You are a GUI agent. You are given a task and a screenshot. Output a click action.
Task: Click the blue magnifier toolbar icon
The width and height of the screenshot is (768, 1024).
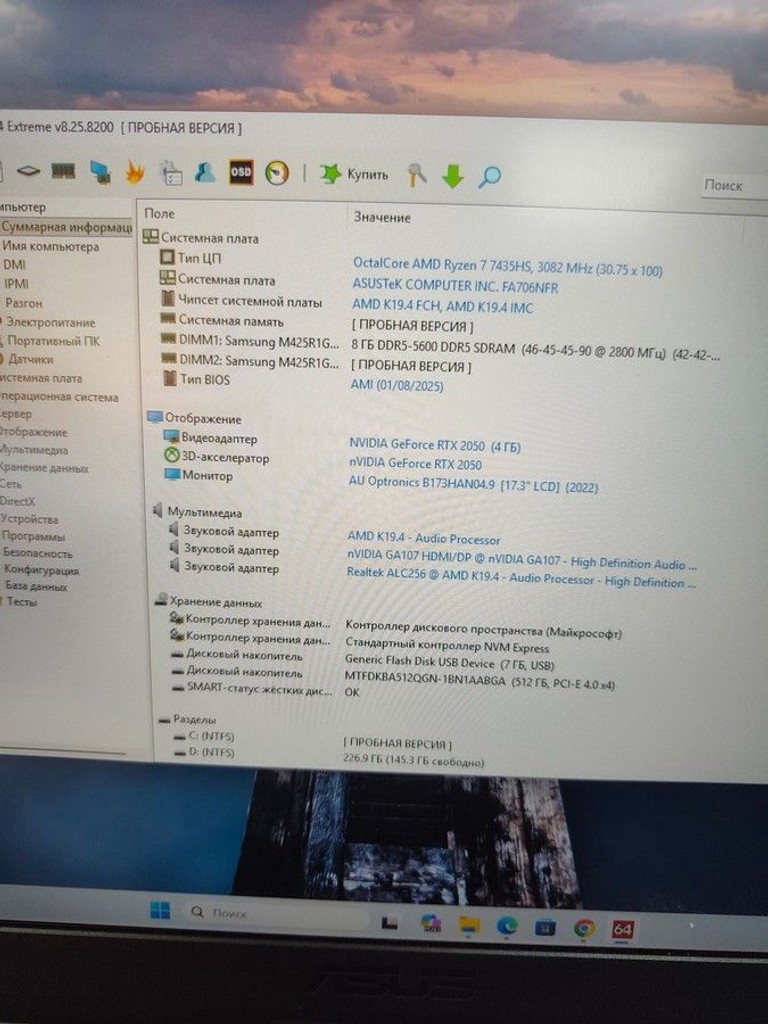click(x=489, y=176)
